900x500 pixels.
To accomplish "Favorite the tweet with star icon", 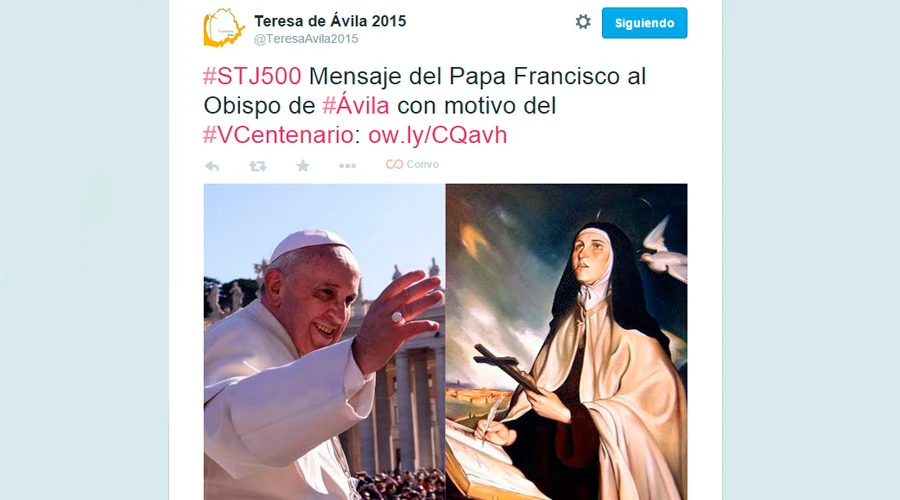I will 302,166.
